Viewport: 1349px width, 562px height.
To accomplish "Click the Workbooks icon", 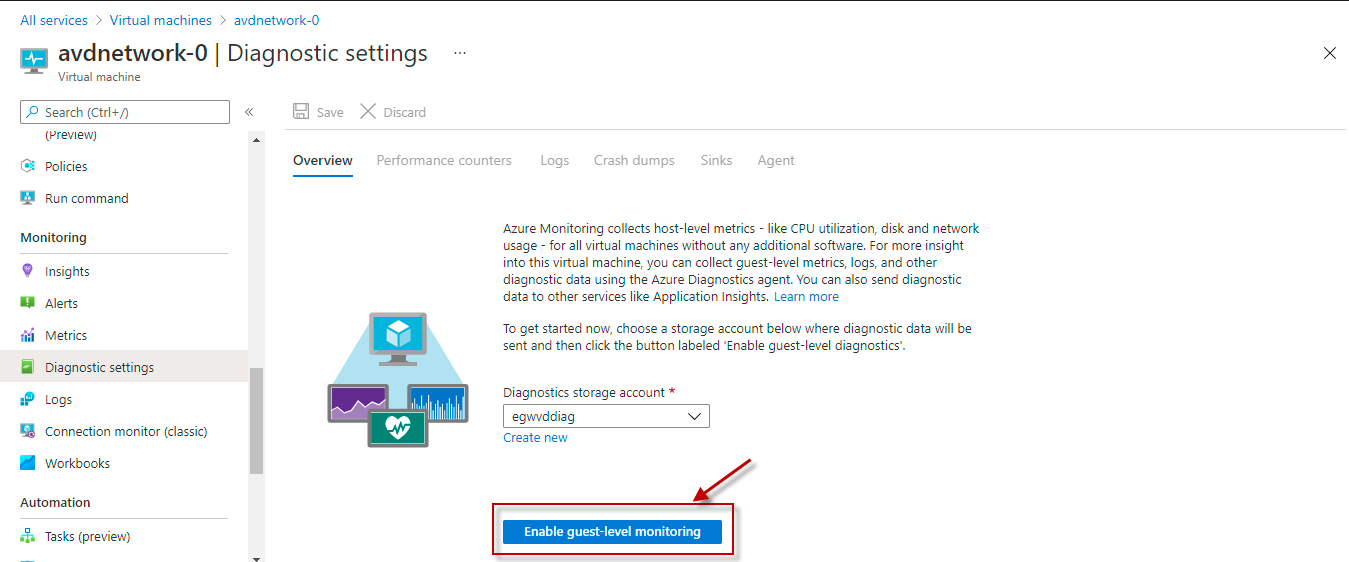I will pos(28,463).
